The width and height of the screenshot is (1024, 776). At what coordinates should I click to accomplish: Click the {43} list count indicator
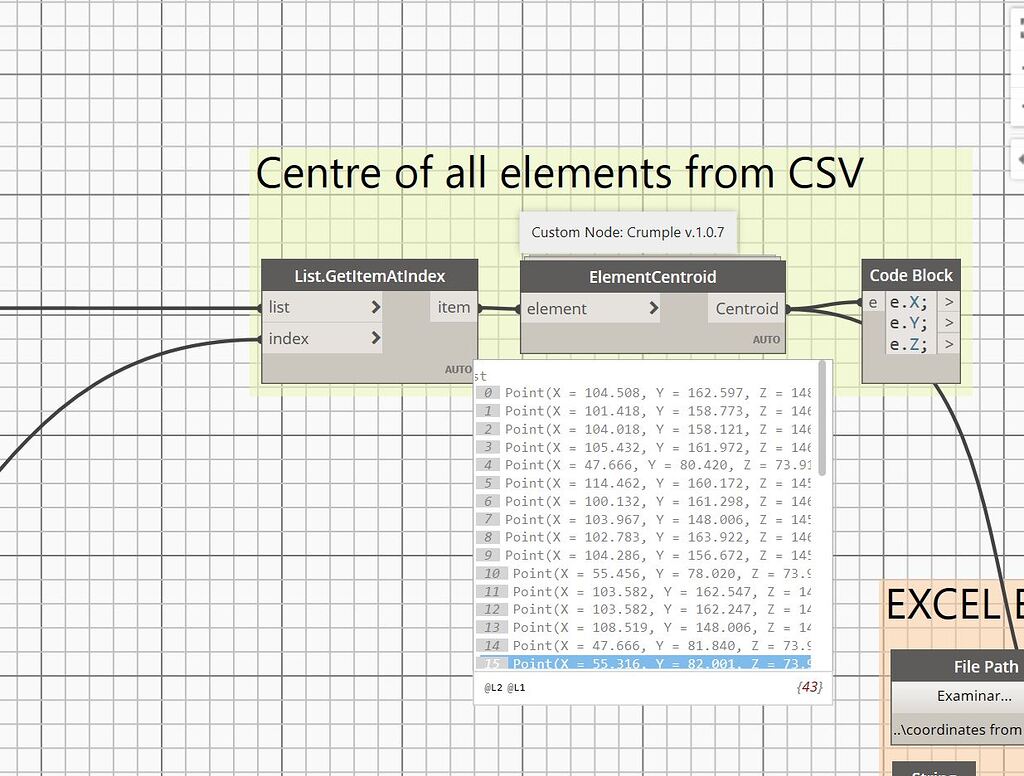tap(811, 687)
